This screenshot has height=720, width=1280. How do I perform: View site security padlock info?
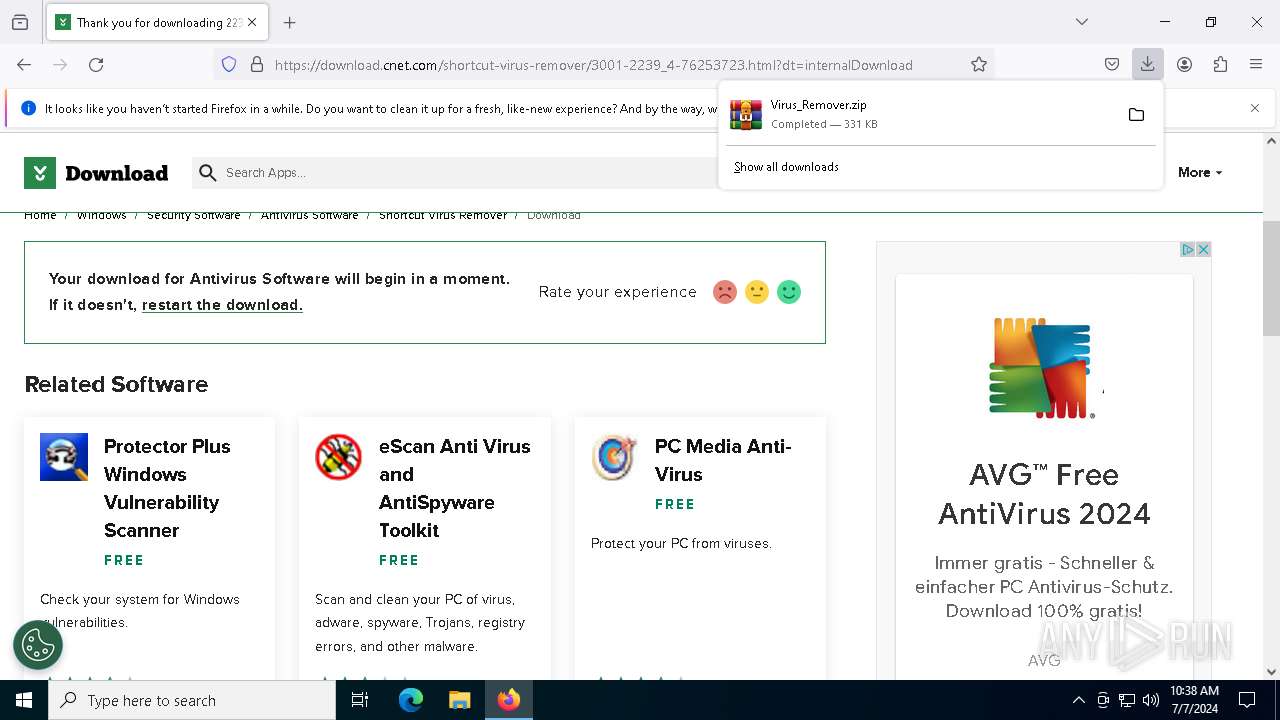pyautogui.click(x=257, y=64)
